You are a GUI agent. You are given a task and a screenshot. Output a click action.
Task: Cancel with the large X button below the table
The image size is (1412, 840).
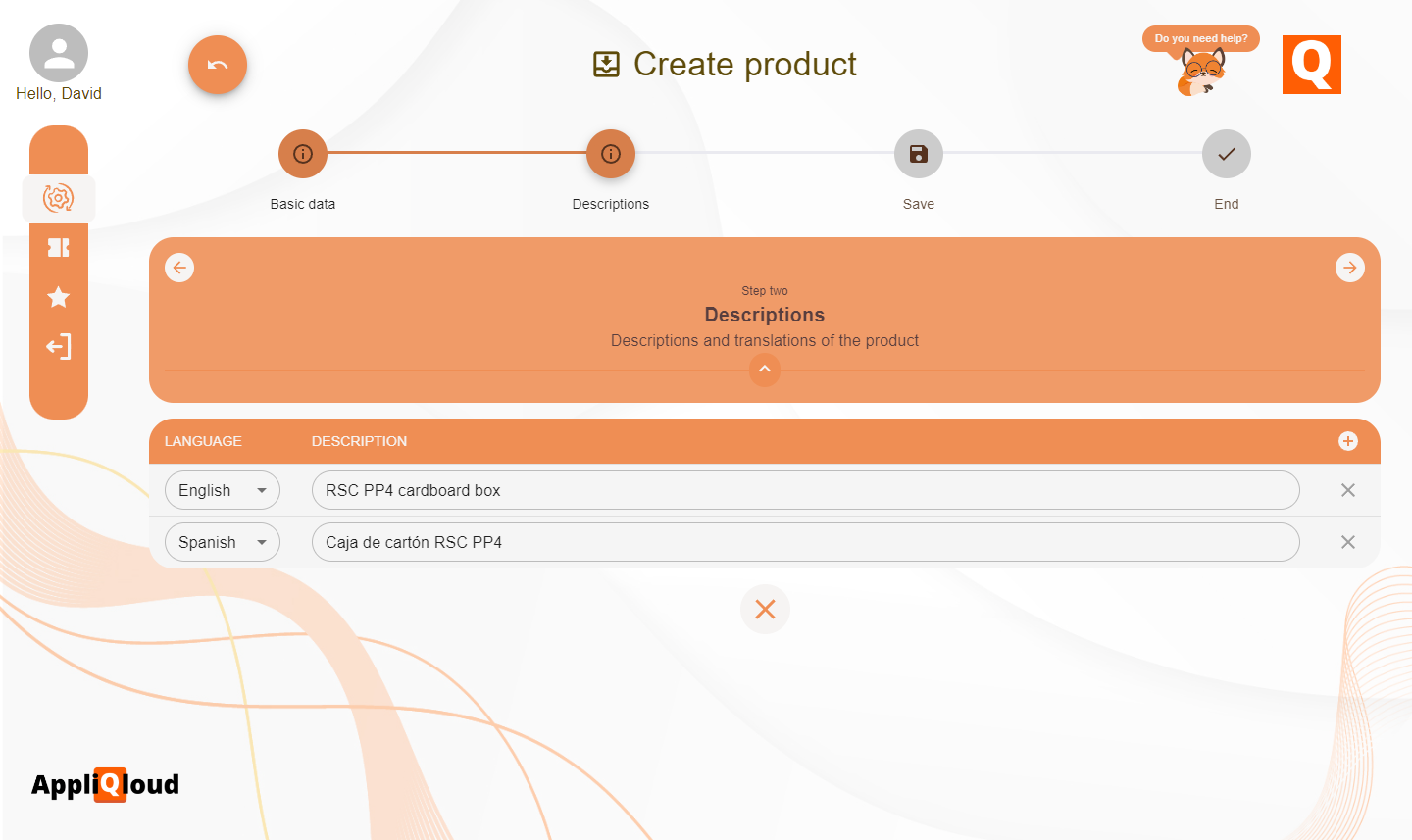(x=765, y=609)
